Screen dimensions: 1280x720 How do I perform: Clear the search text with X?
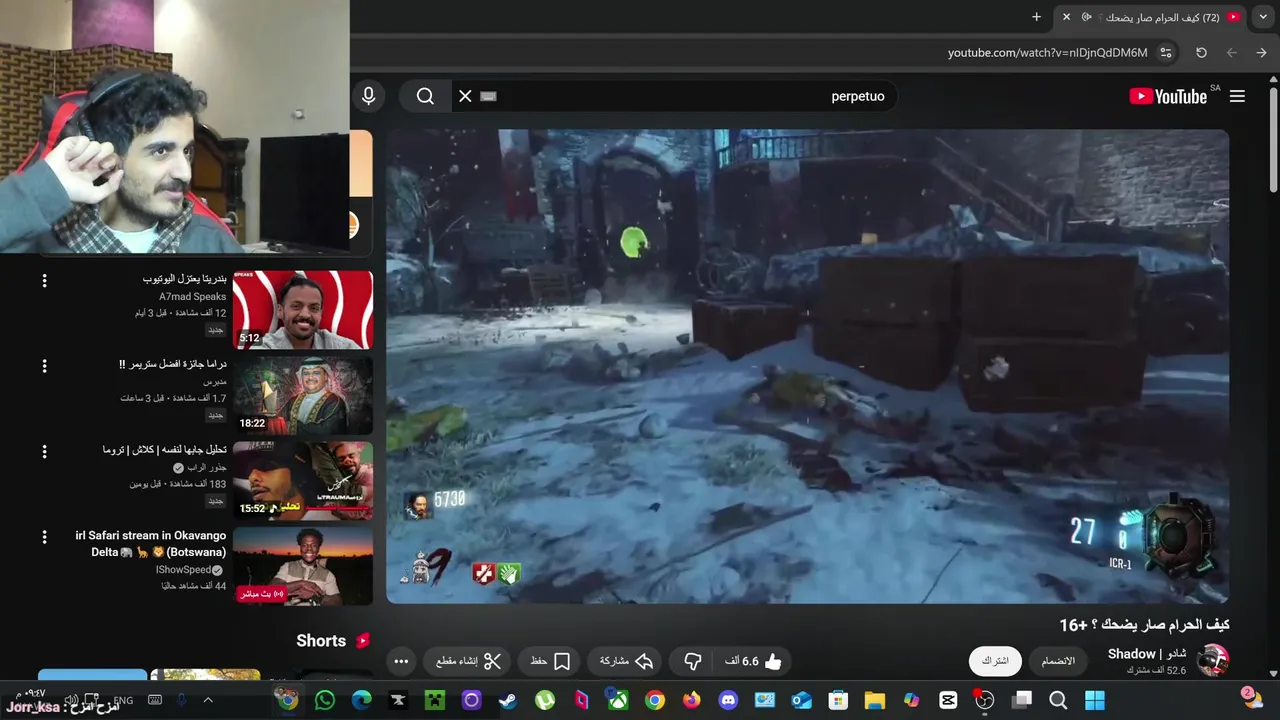pos(465,96)
